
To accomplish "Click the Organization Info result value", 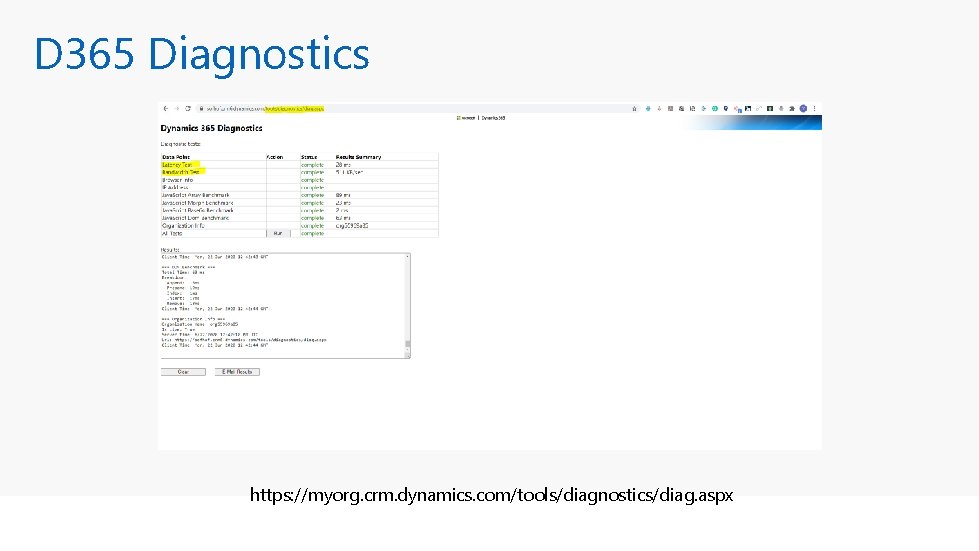I will pos(352,226).
